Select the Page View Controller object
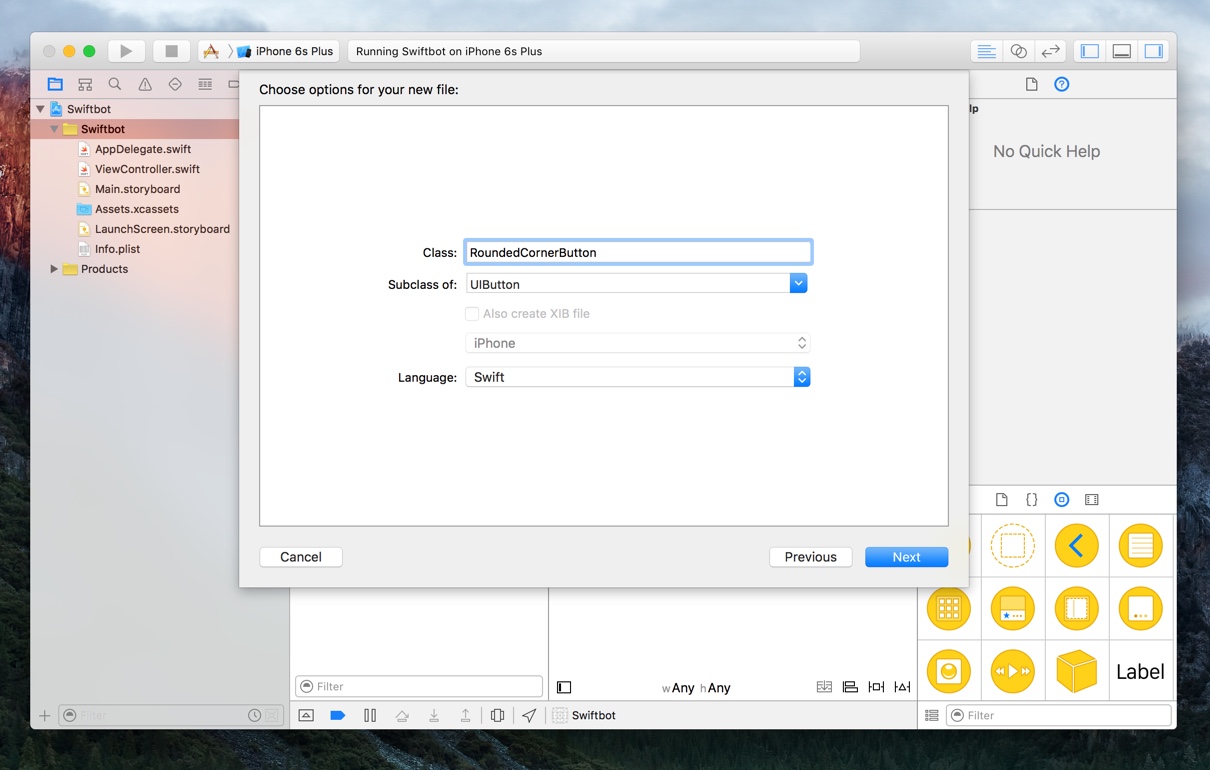The image size is (1210, 770). pos(1140,608)
